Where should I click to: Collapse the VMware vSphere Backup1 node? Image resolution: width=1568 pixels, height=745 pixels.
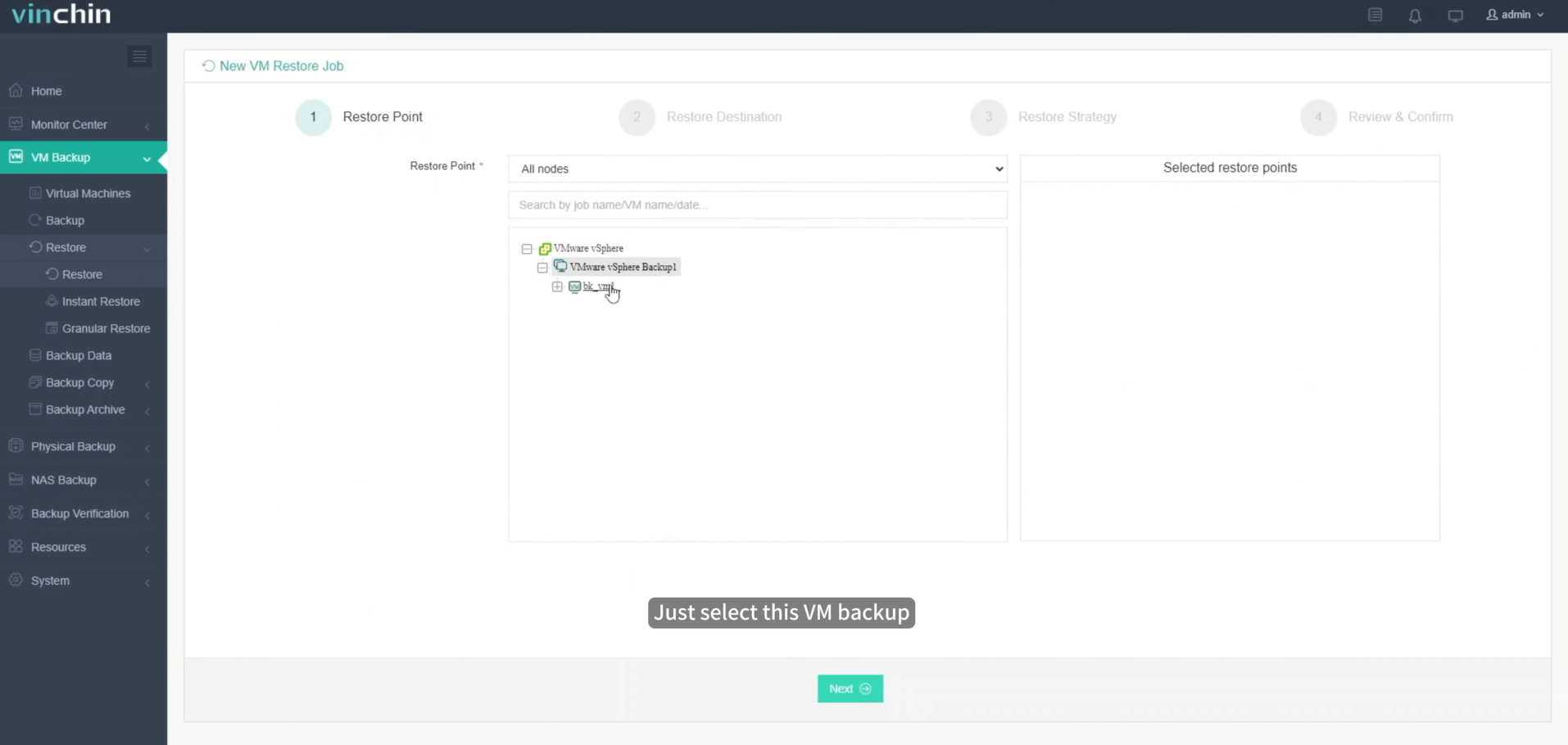pos(542,268)
